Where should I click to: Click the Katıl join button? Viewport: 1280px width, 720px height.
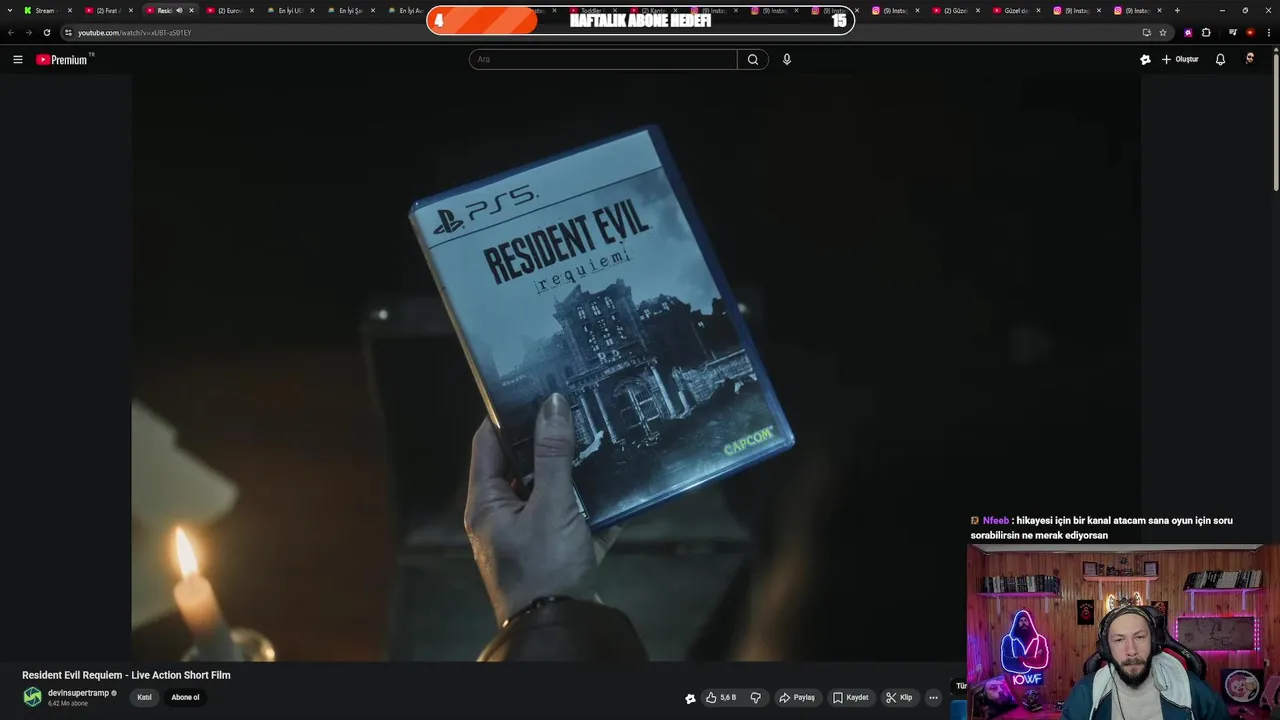pyautogui.click(x=144, y=698)
